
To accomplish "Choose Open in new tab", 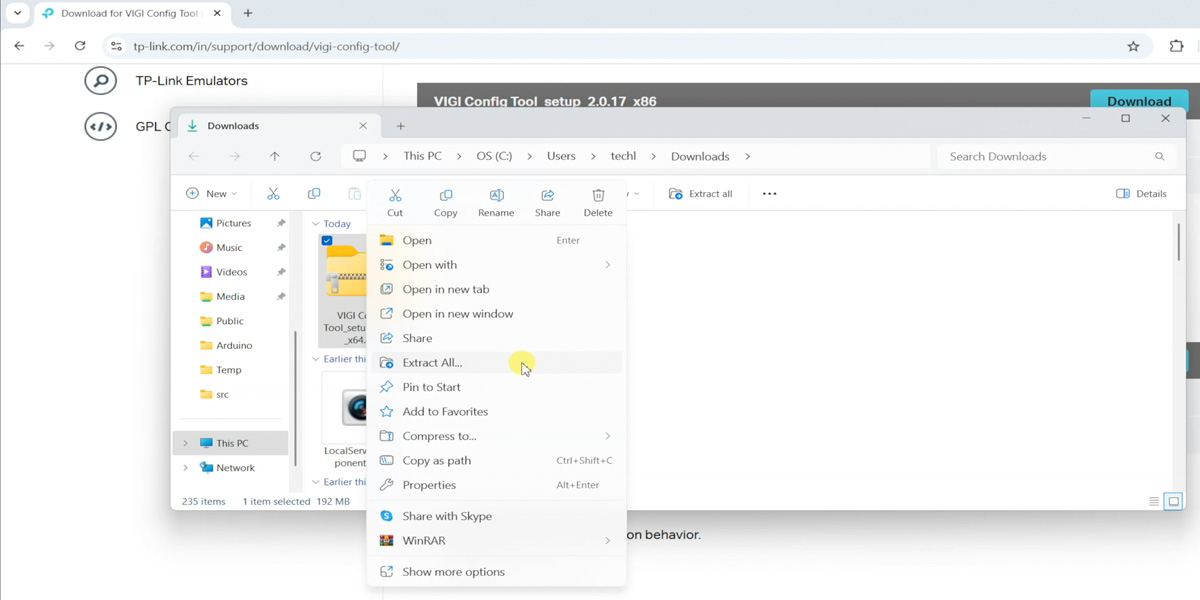I will [496, 289].
